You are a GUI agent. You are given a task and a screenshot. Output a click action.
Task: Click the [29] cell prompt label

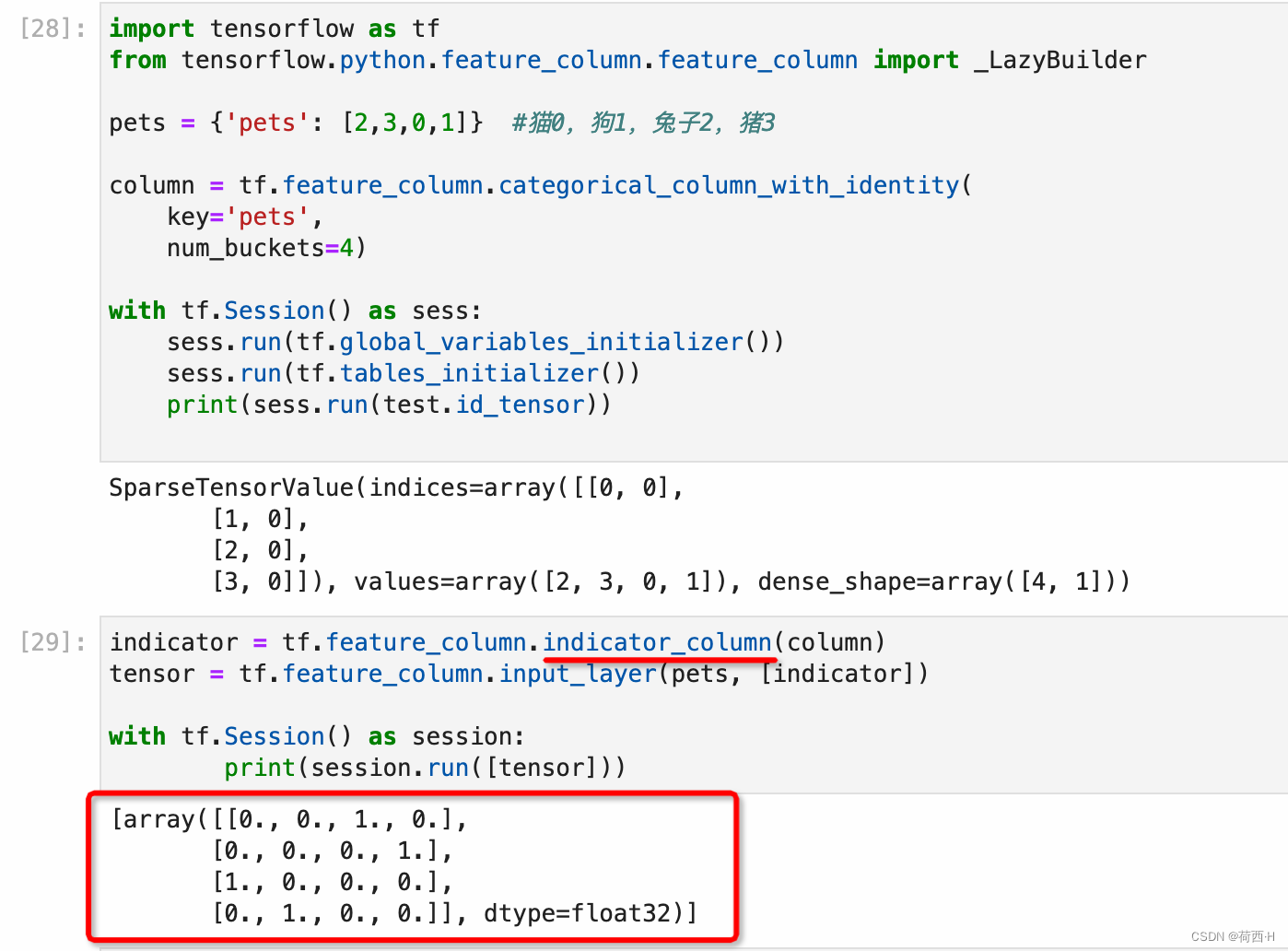[53, 642]
